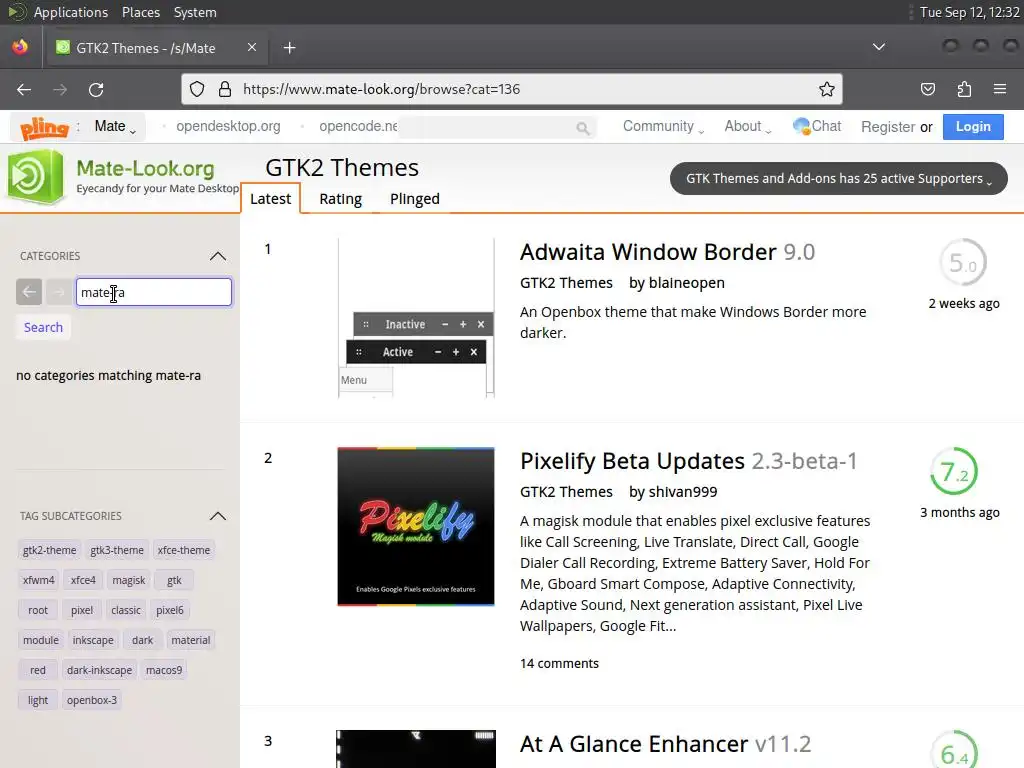Go back to previous page
Image resolution: width=1024 pixels, height=768 pixels.
pyautogui.click(x=24, y=89)
